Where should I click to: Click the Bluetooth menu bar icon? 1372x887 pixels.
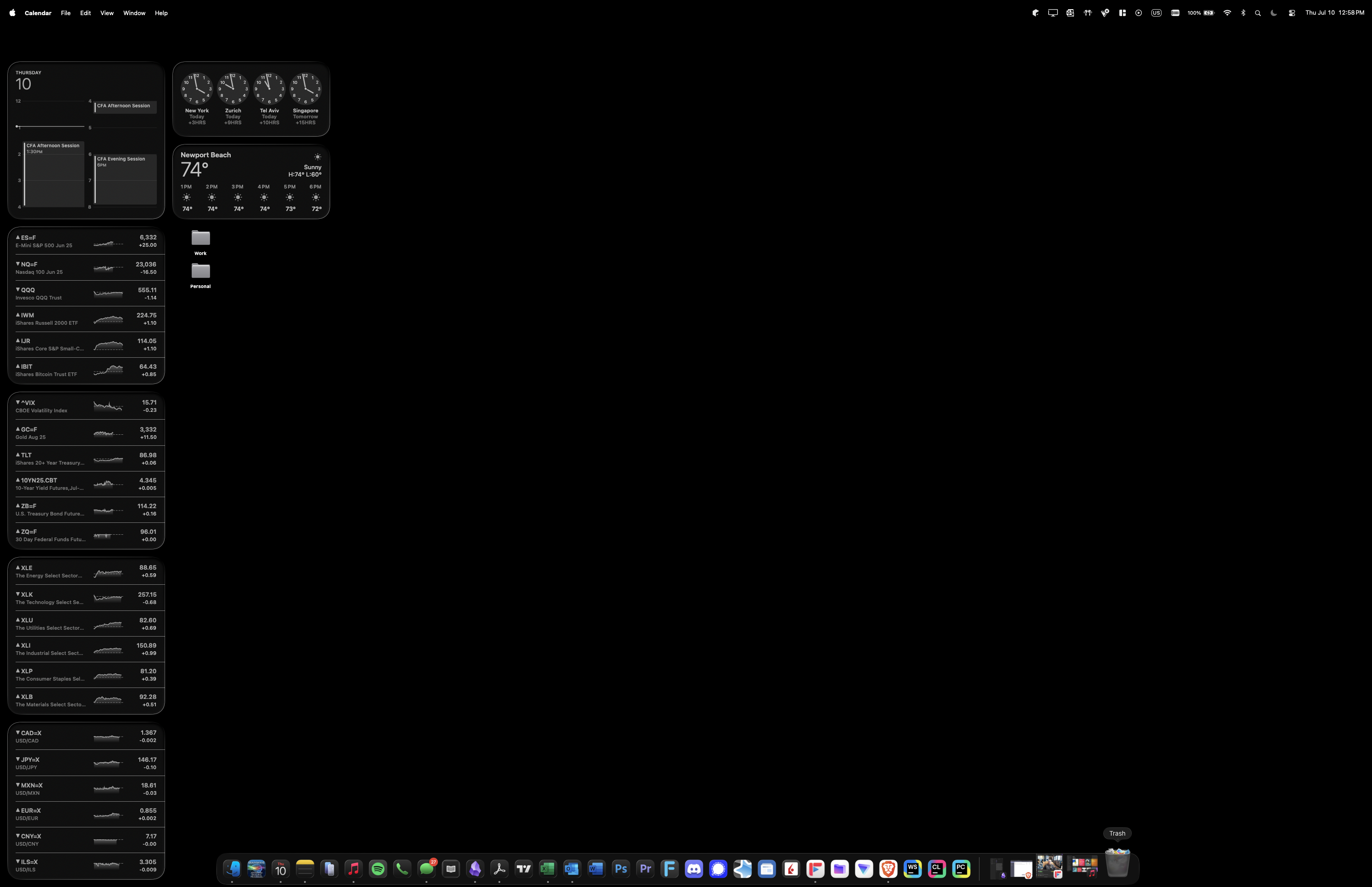1243,13
